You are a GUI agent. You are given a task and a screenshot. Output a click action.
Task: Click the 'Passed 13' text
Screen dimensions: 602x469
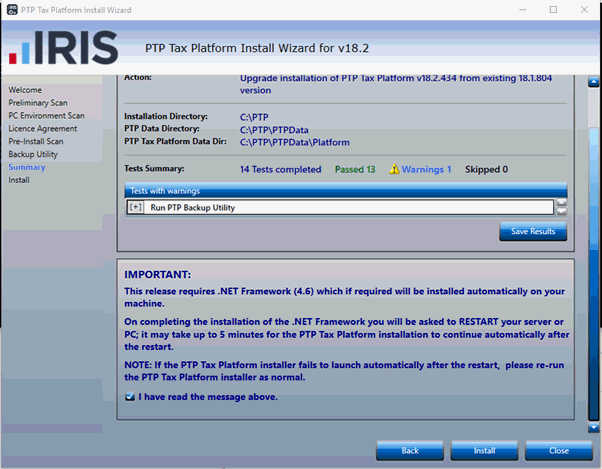[x=355, y=169]
